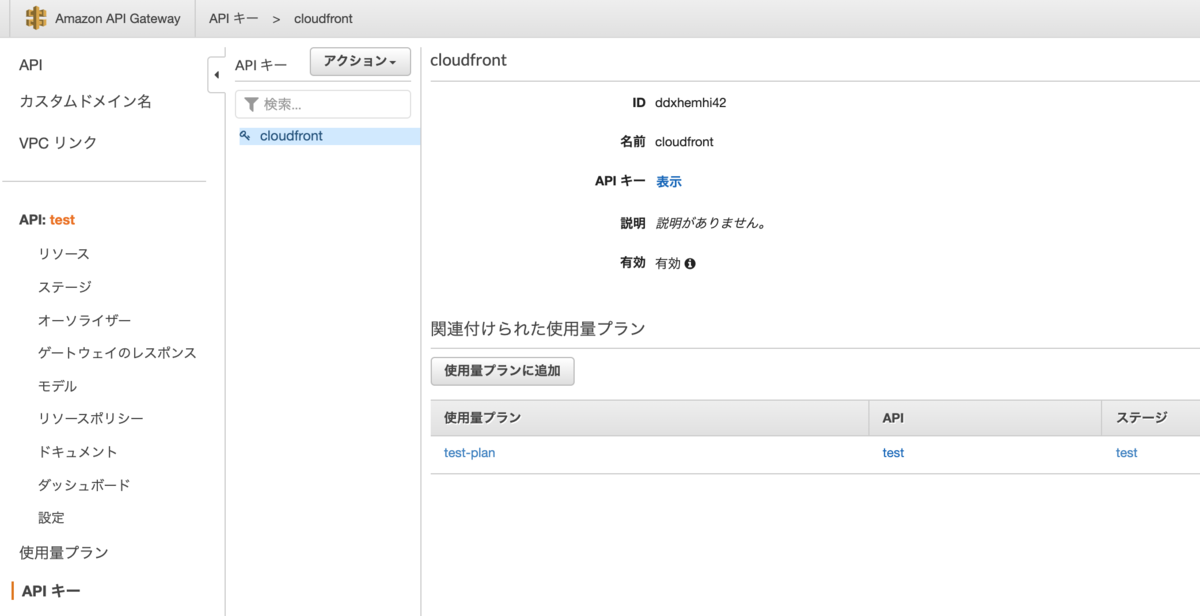Screen dimensions: 1200x616
Task: Click the API キー breadcrumb
Action: pyautogui.click(x=233, y=19)
